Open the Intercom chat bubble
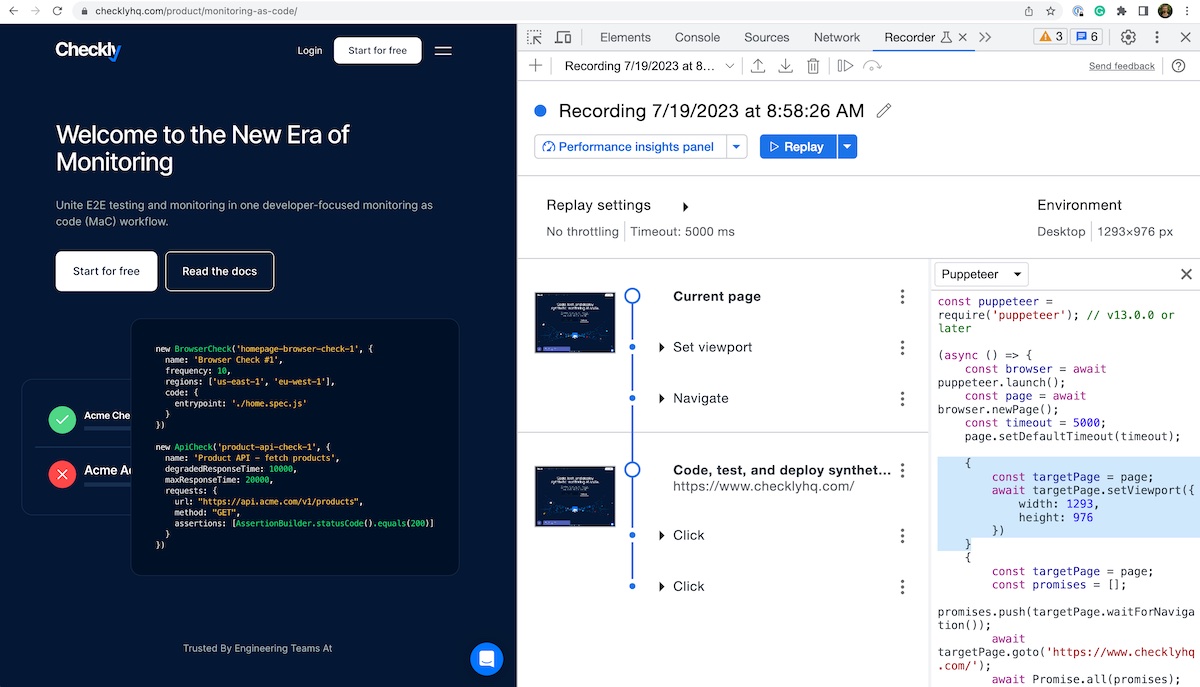 point(487,659)
